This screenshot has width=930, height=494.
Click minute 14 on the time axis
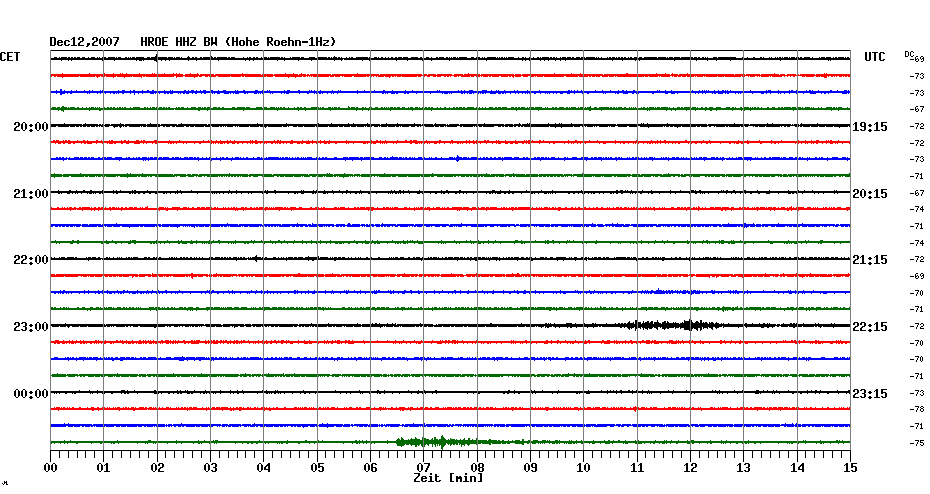797,468
